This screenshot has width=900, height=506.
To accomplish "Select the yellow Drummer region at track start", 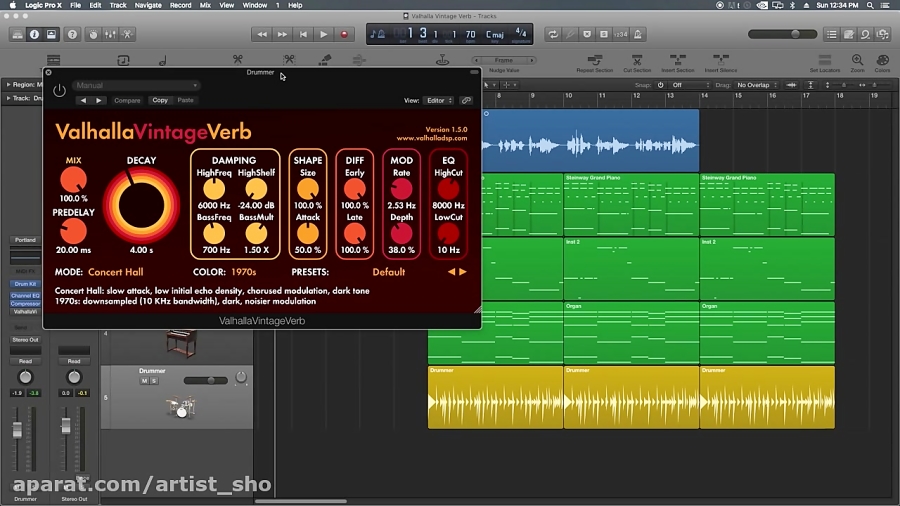I will (494, 398).
